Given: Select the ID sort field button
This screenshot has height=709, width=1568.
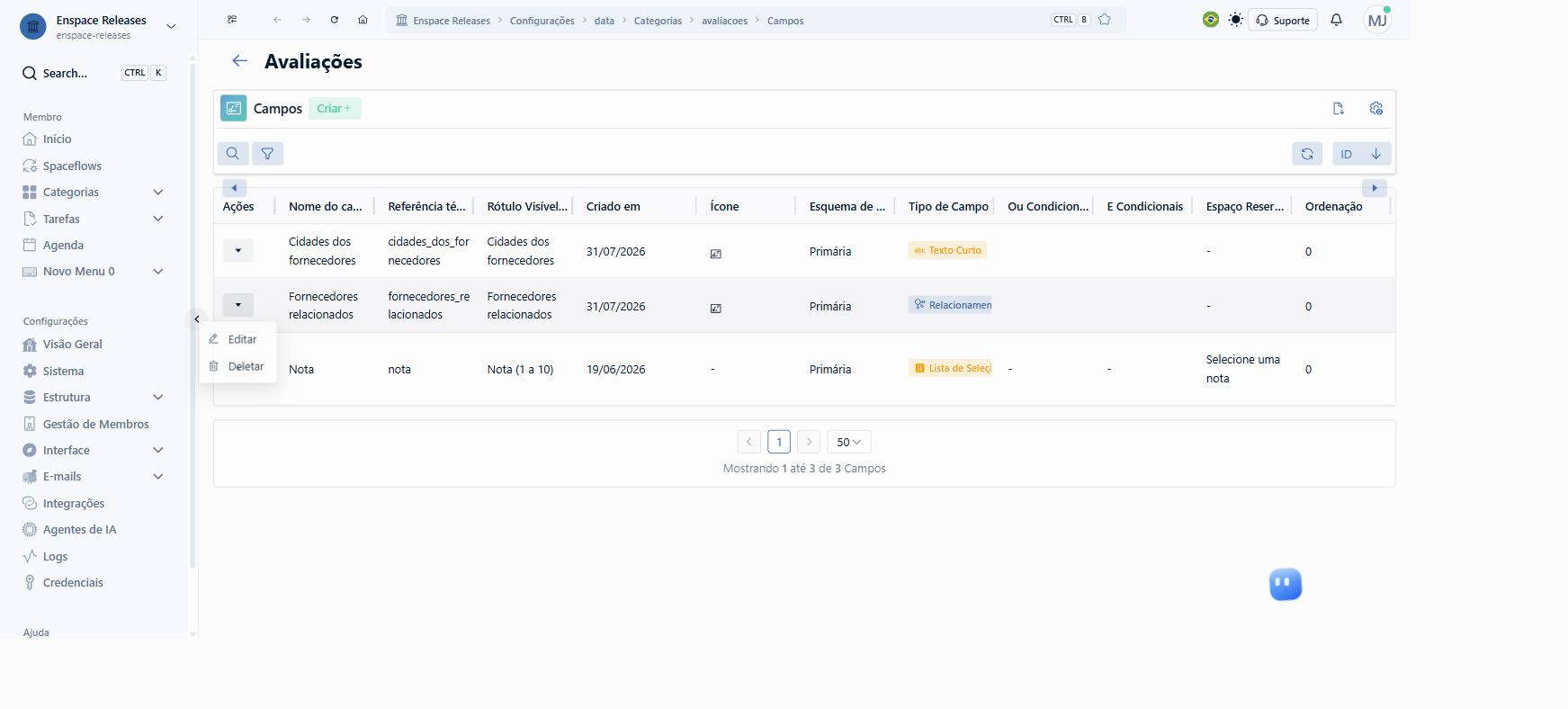Looking at the screenshot, I should (1347, 154).
